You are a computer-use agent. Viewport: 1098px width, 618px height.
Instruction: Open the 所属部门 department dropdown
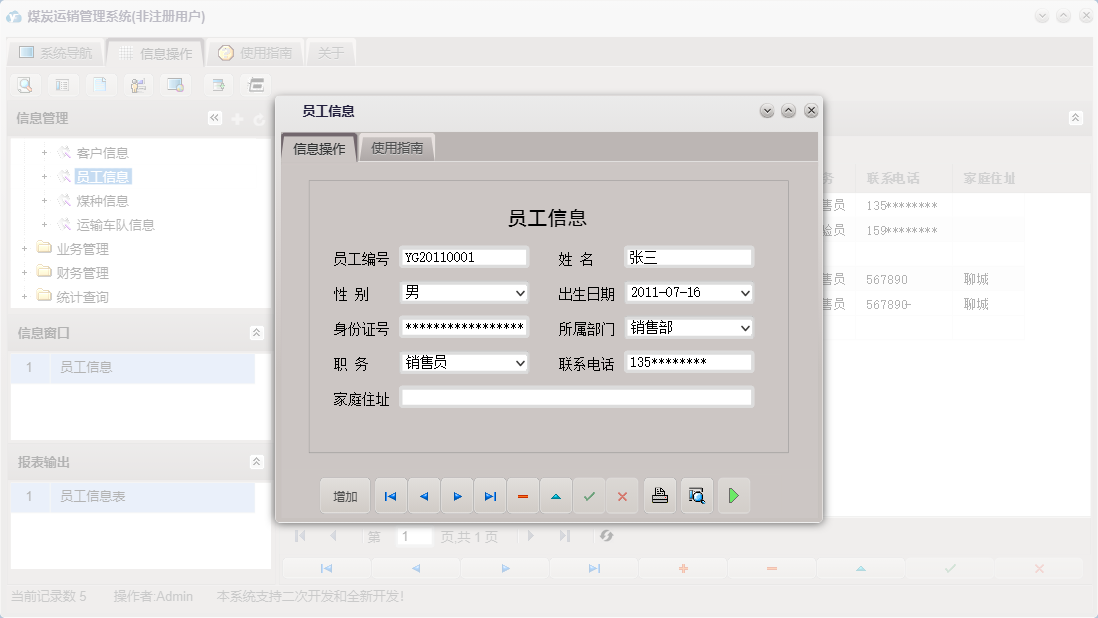[x=744, y=327]
